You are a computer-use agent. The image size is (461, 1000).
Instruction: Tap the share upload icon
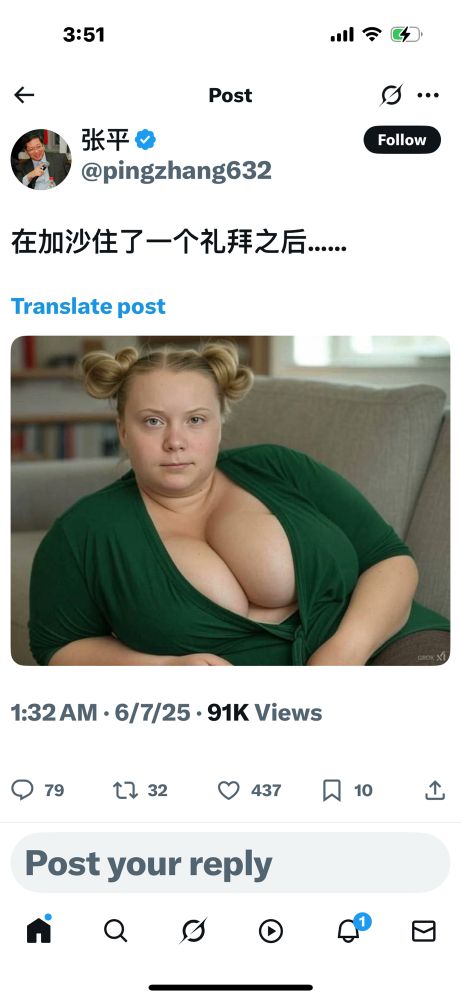coord(434,790)
